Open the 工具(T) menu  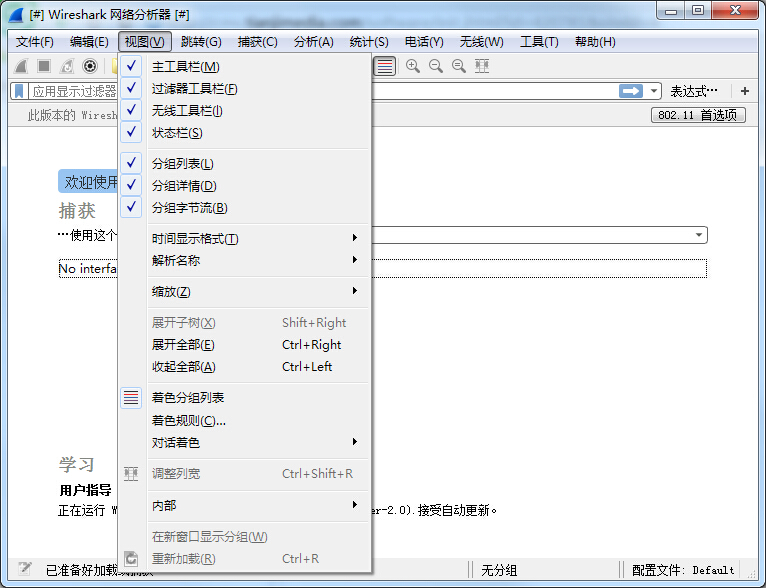[539, 42]
